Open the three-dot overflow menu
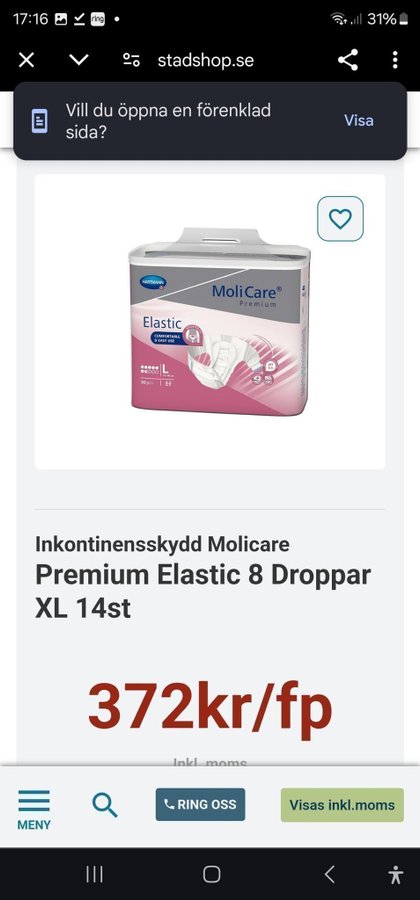 coord(395,60)
